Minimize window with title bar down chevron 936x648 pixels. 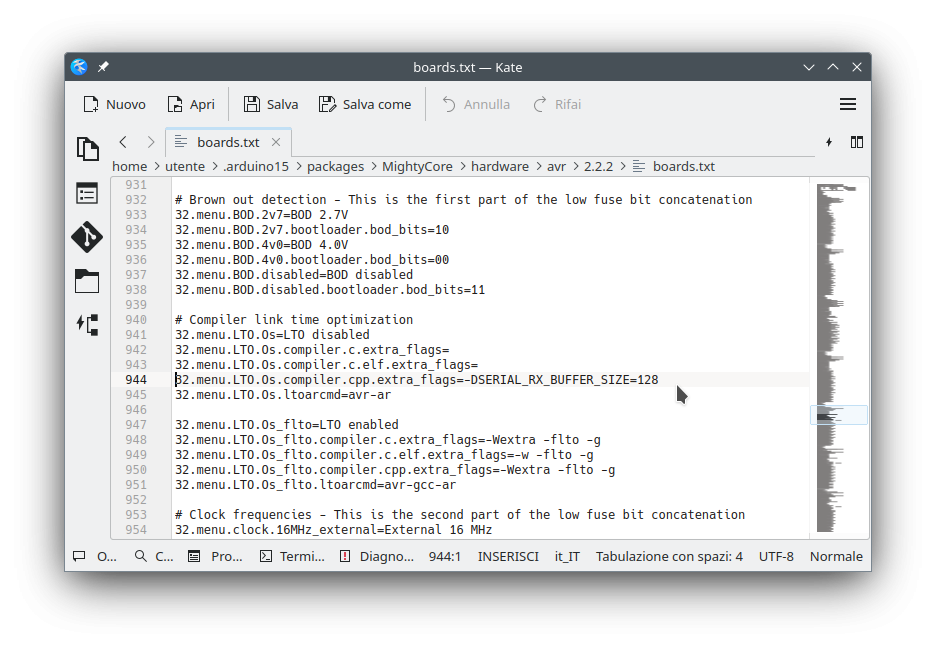pos(809,67)
